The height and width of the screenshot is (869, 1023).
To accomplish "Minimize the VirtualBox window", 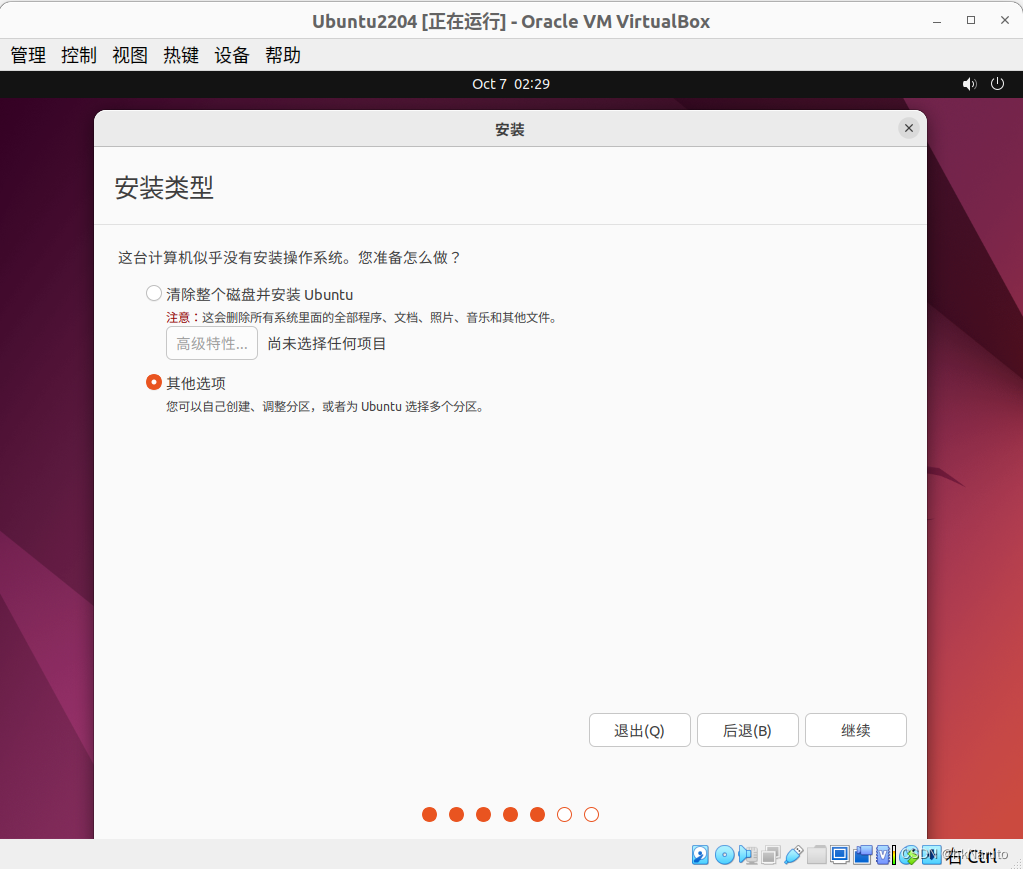I will click(937, 21).
